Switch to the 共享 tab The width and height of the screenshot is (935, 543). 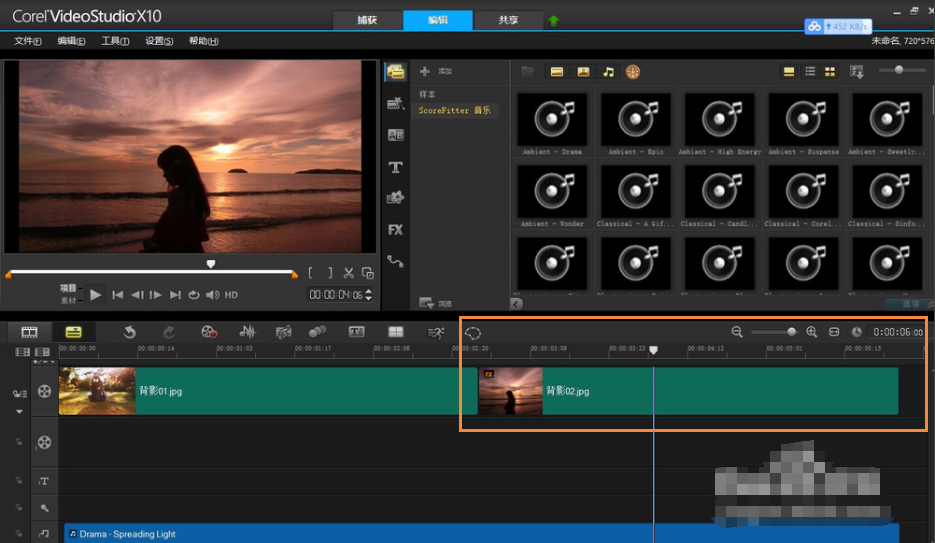[508, 20]
